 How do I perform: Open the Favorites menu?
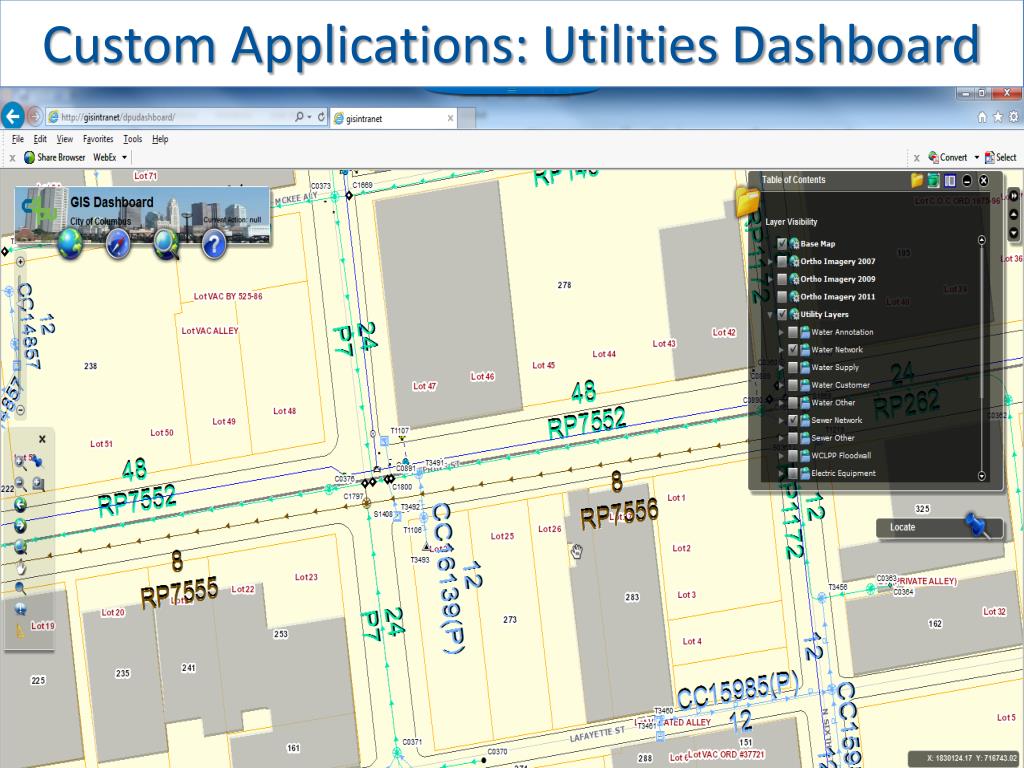(98, 139)
